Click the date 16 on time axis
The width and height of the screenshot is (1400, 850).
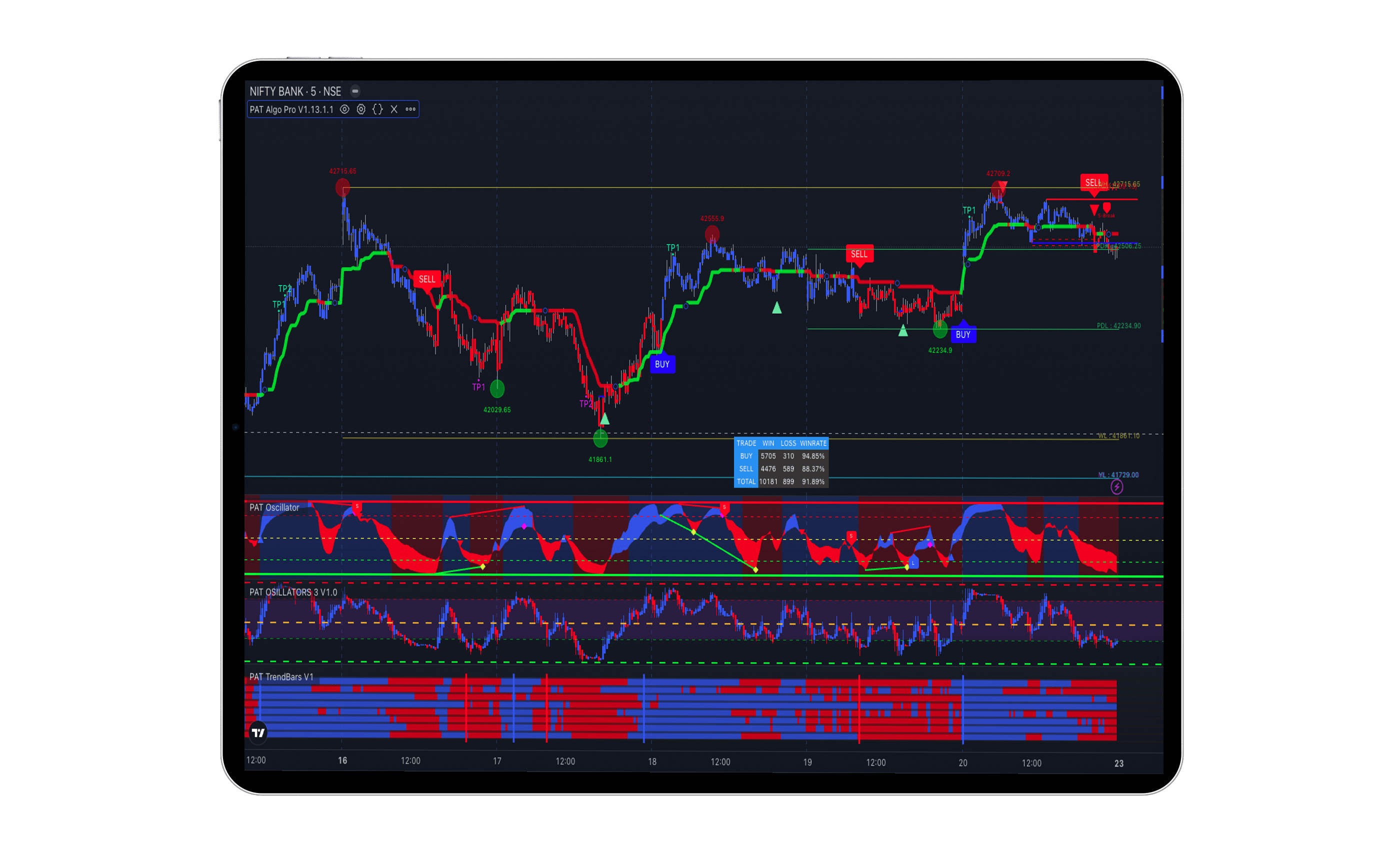342,761
